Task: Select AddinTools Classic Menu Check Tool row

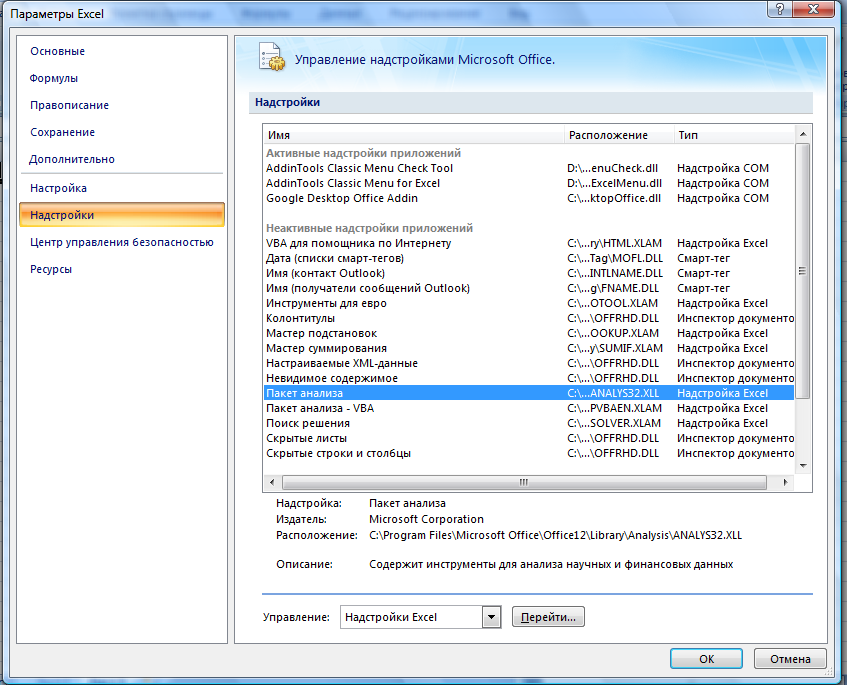Action: pos(529,168)
